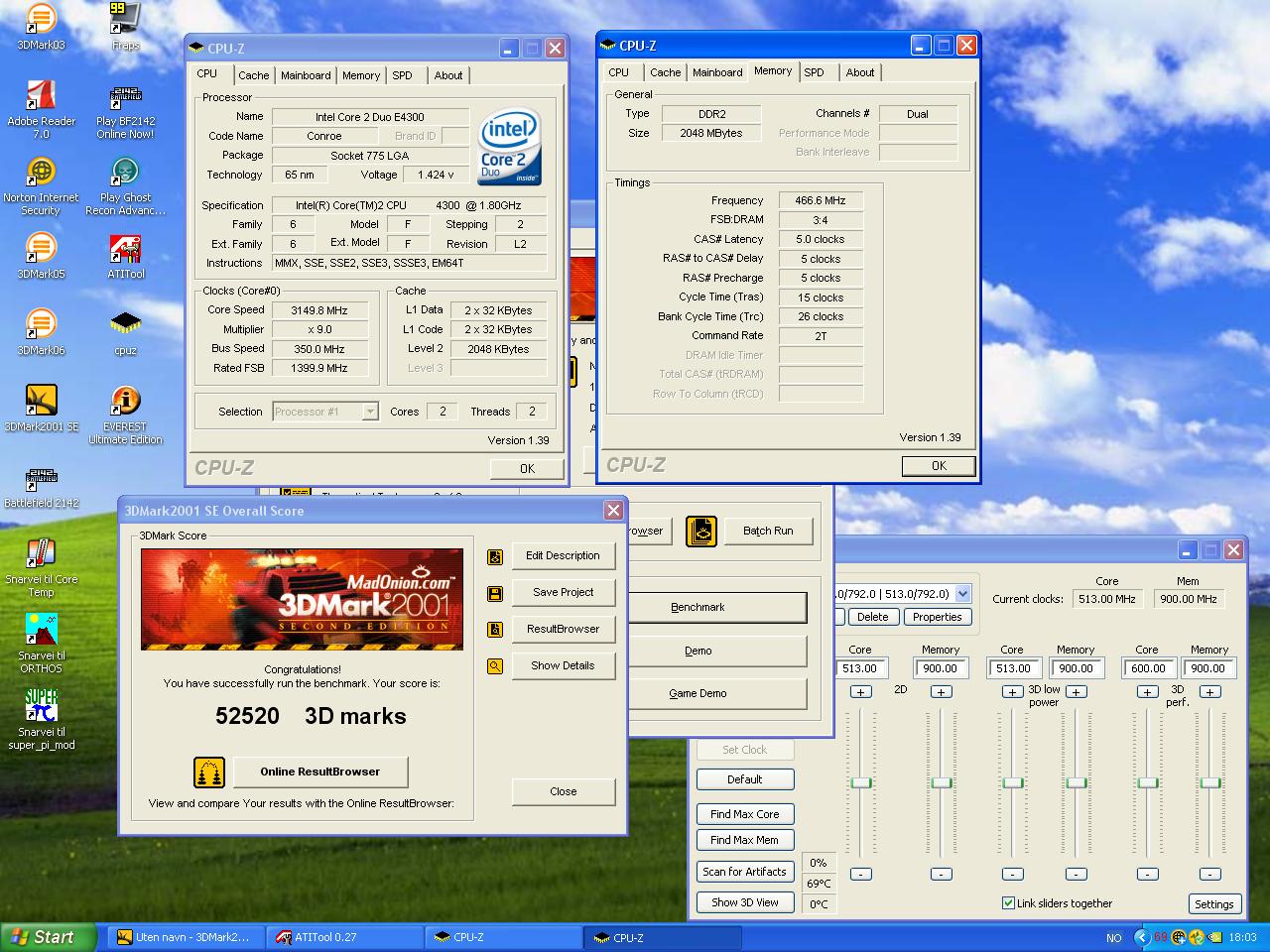This screenshot has height=952, width=1270.
Task: Decrease 3D perf Memory with minus button
Action: coord(1209,875)
